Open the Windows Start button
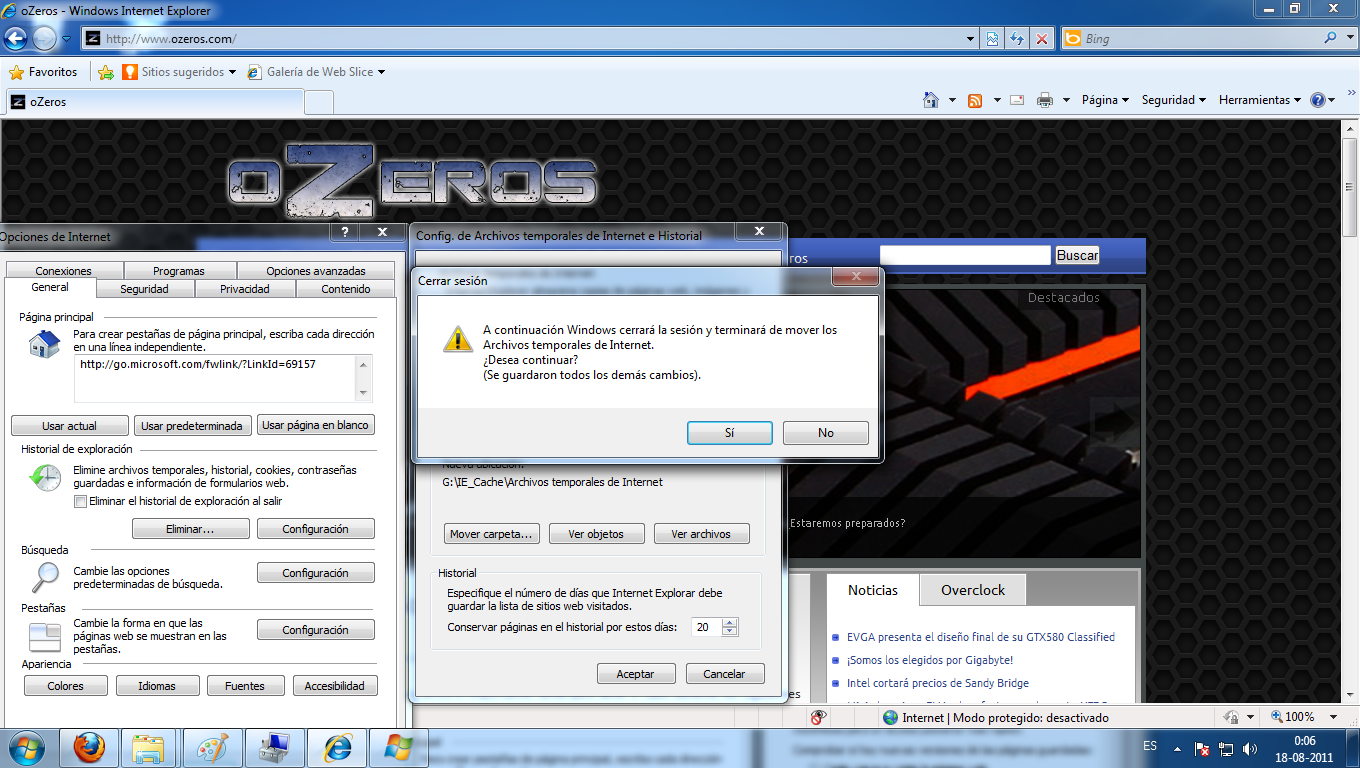The image size is (1360, 768). tap(26, 748)
